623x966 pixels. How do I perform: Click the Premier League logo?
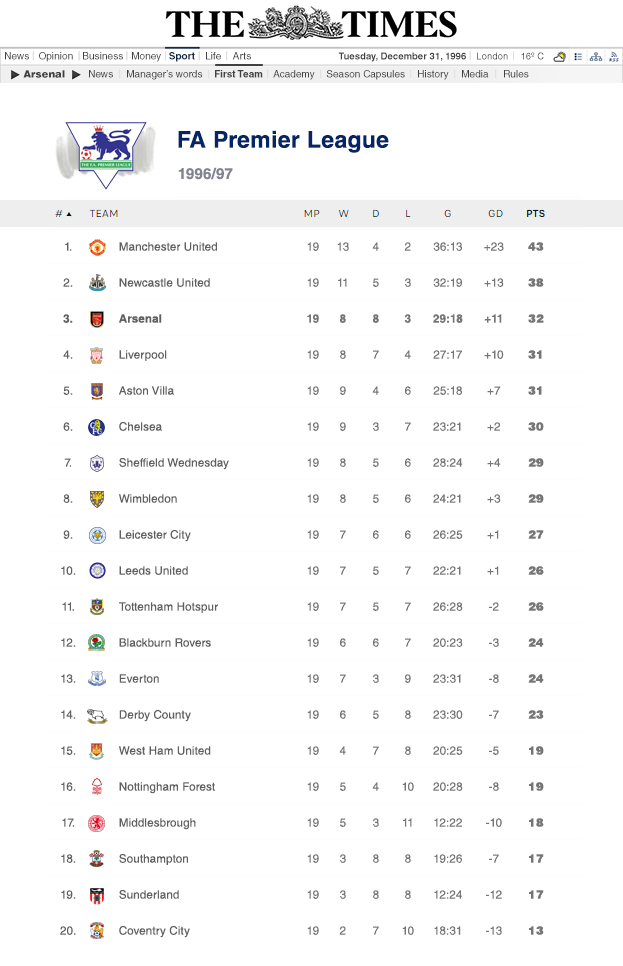pos(105,153)
